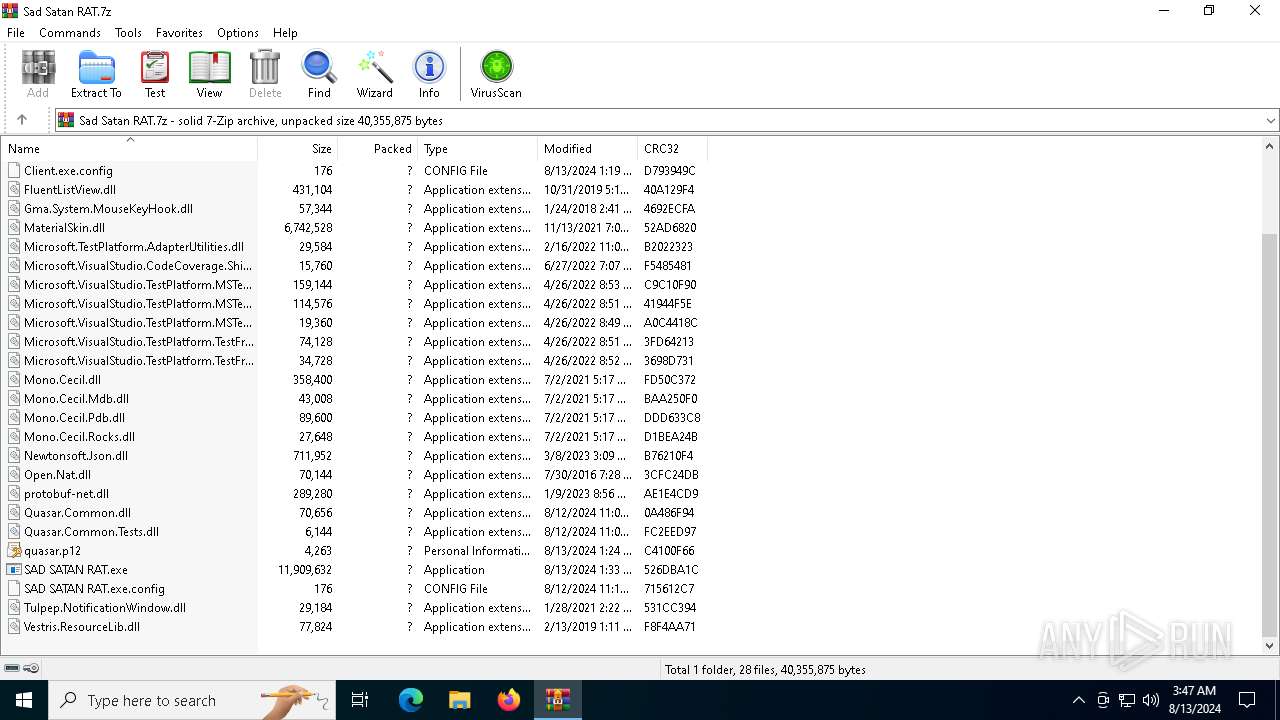Viewport: 1280px width, 720px height.
Task: Open Task View on taskbar
Action: (x=360, y=700)
